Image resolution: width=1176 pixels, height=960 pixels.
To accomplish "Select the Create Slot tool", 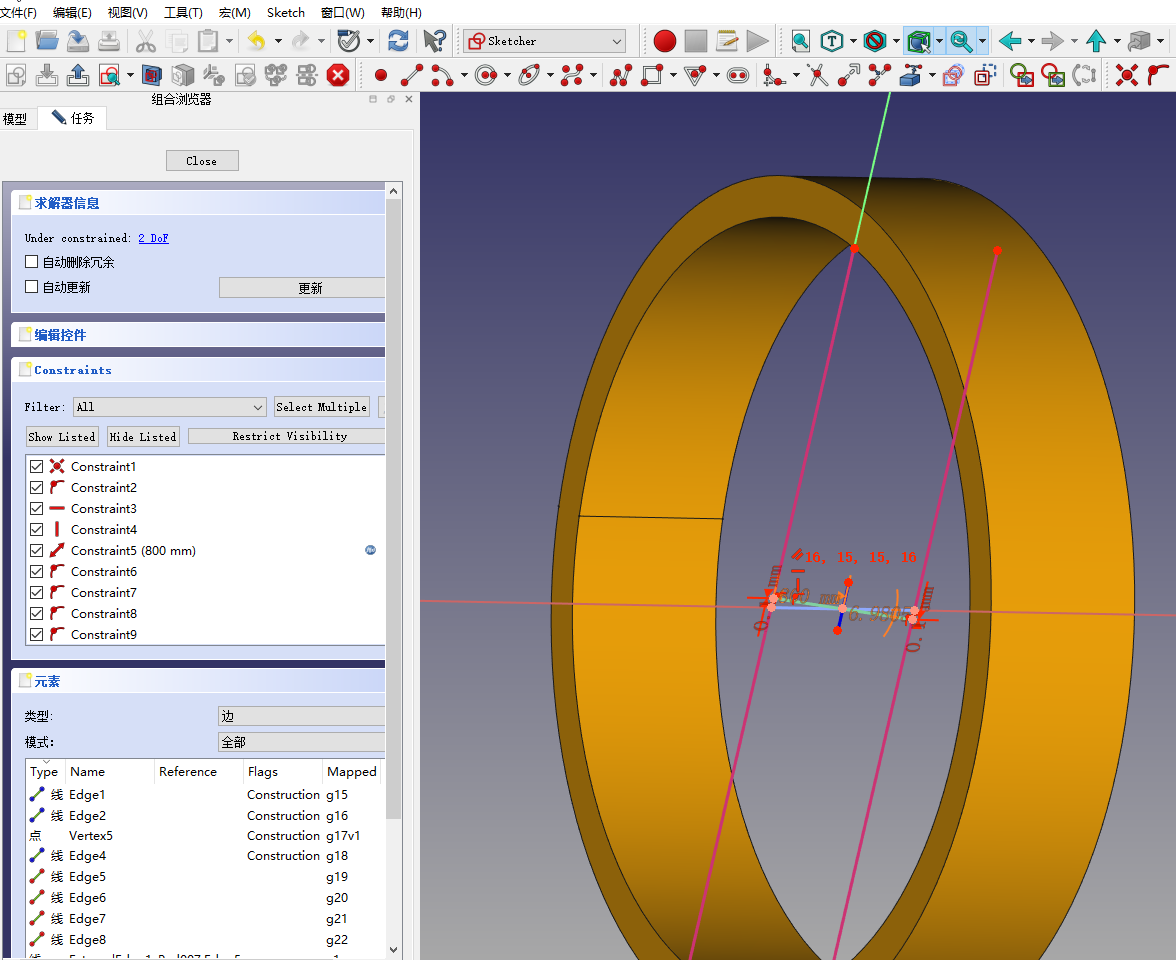I will pos(738,75).
